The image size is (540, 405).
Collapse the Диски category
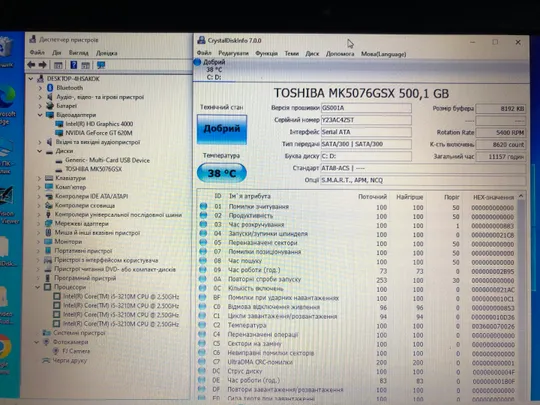[40, 151]
